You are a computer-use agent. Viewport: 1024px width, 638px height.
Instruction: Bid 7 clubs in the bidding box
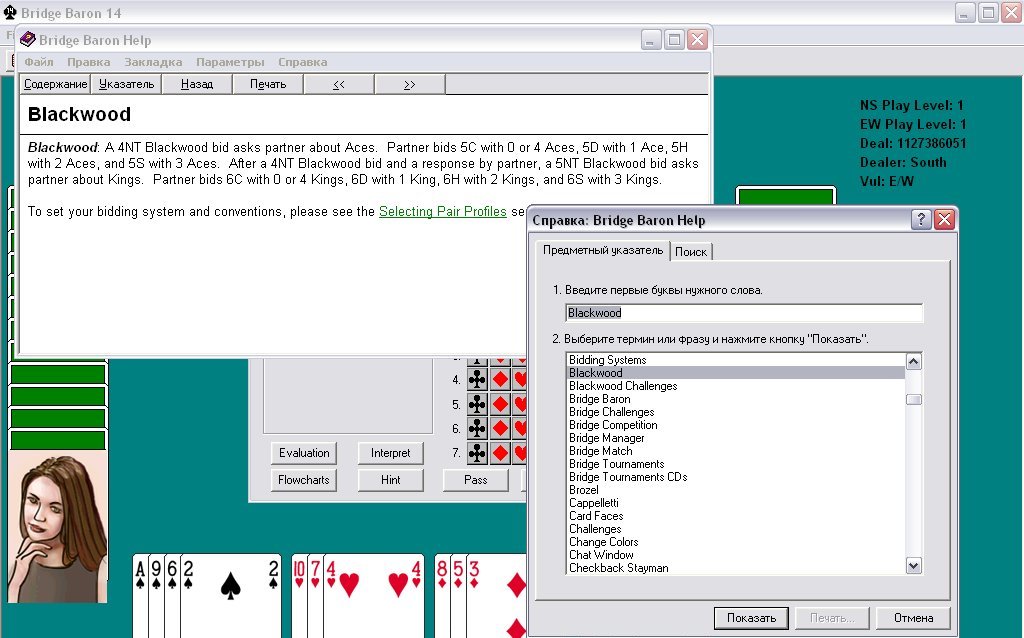[477, 453]
